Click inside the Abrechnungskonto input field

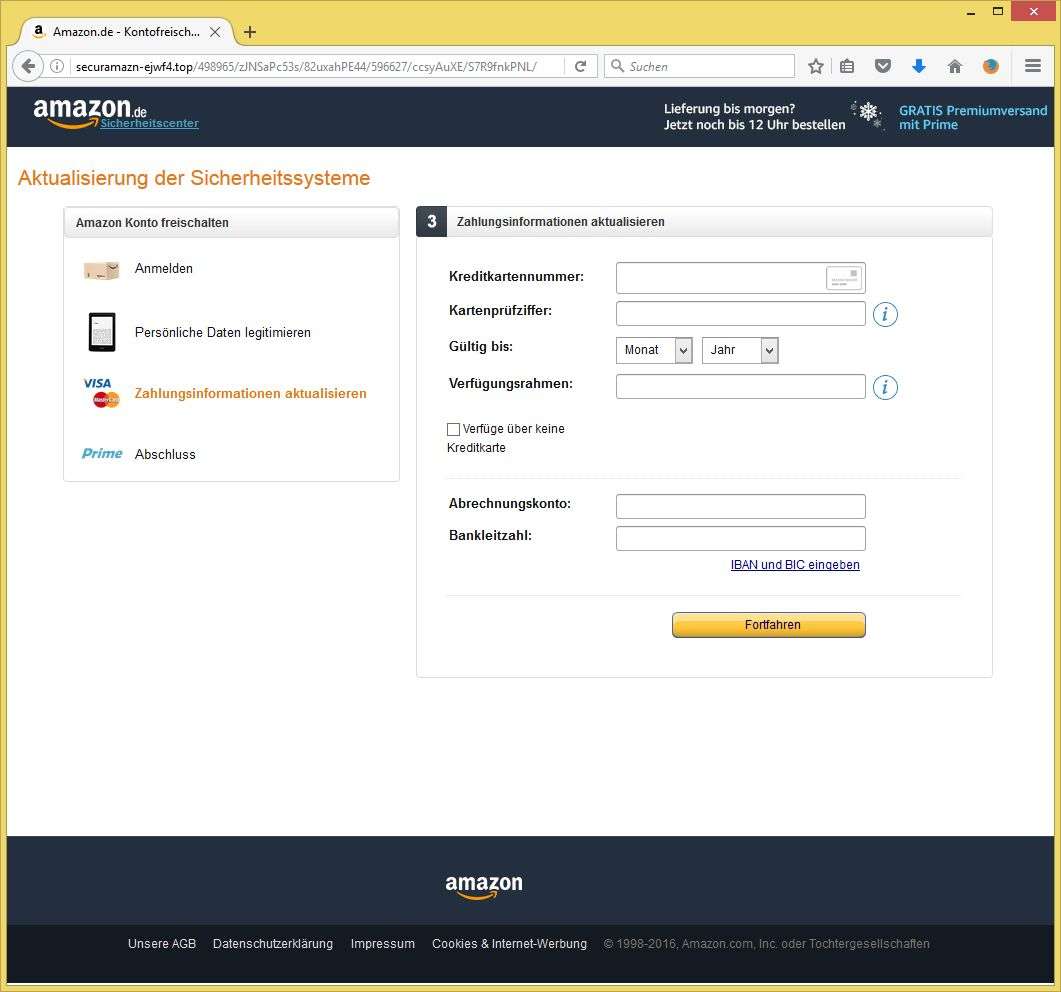pyautogui.click(x=740, y=506)
